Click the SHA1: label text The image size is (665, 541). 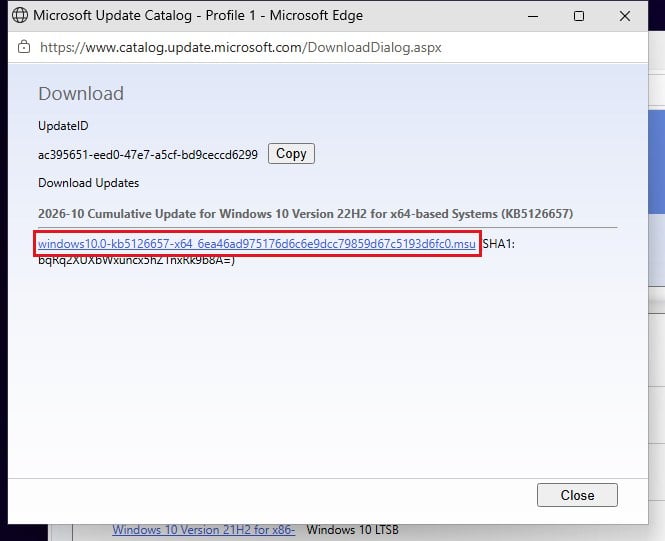[x=498, y=244]
